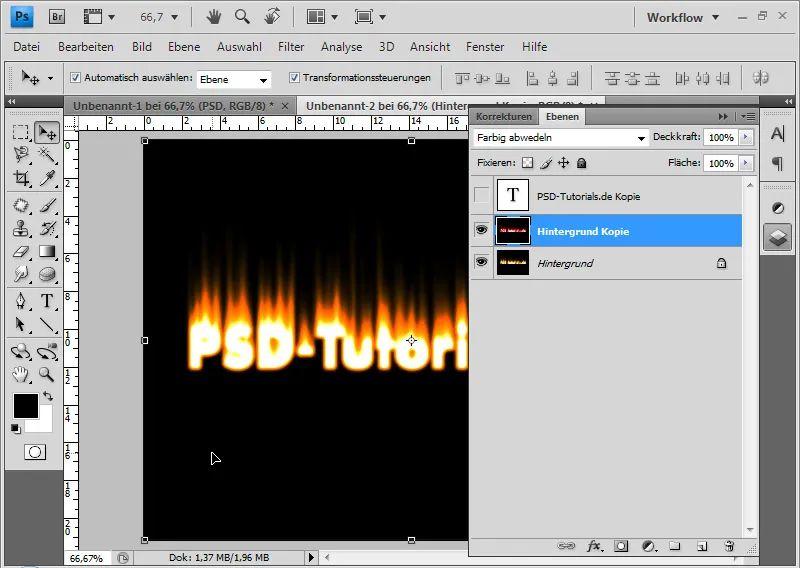Select the History Brush tool
The width and height of the screenshot is (800, 568).
tap(47, 229)
